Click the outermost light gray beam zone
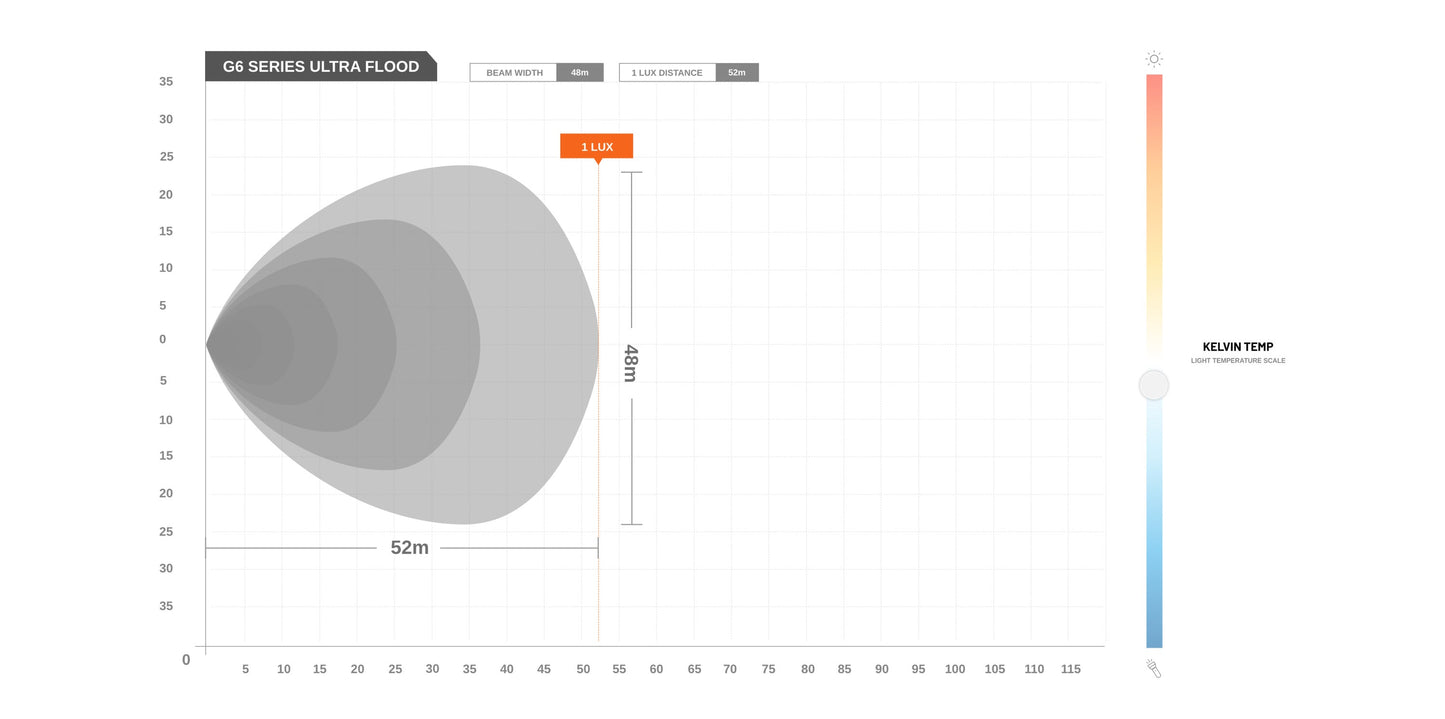Screen dimensions: 1445x719 click(x=540, y=345)
